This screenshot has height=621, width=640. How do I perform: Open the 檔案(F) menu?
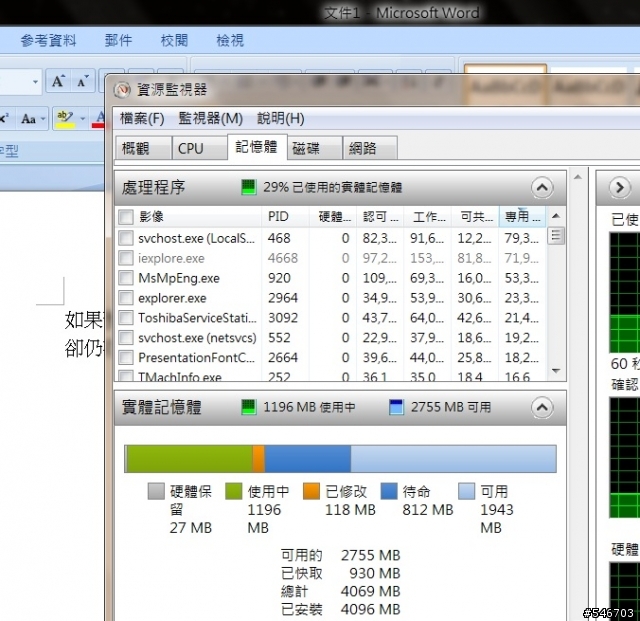pyautogui.click(x=142, y=118)
